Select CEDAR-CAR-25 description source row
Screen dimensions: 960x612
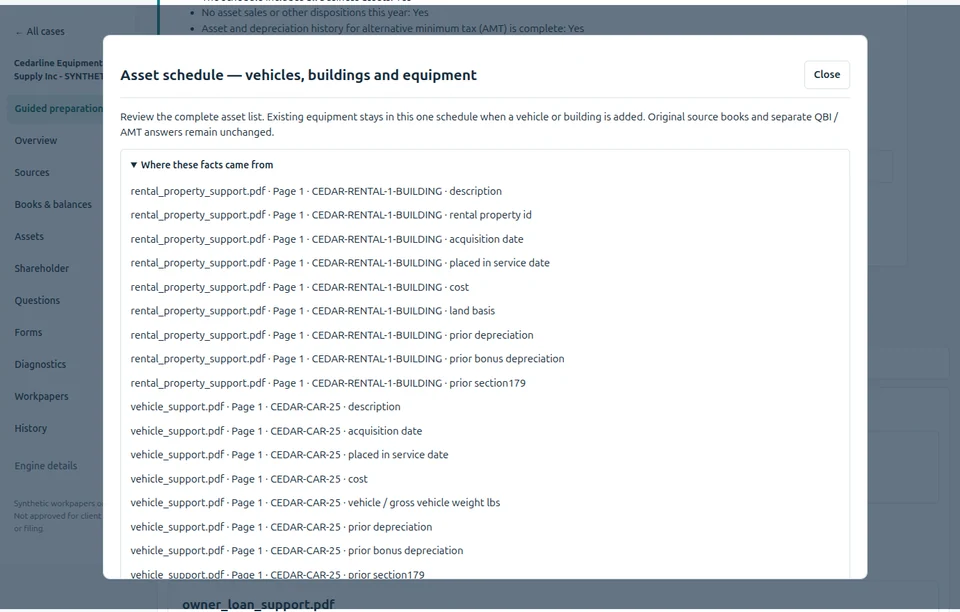(x=265, y=407)
